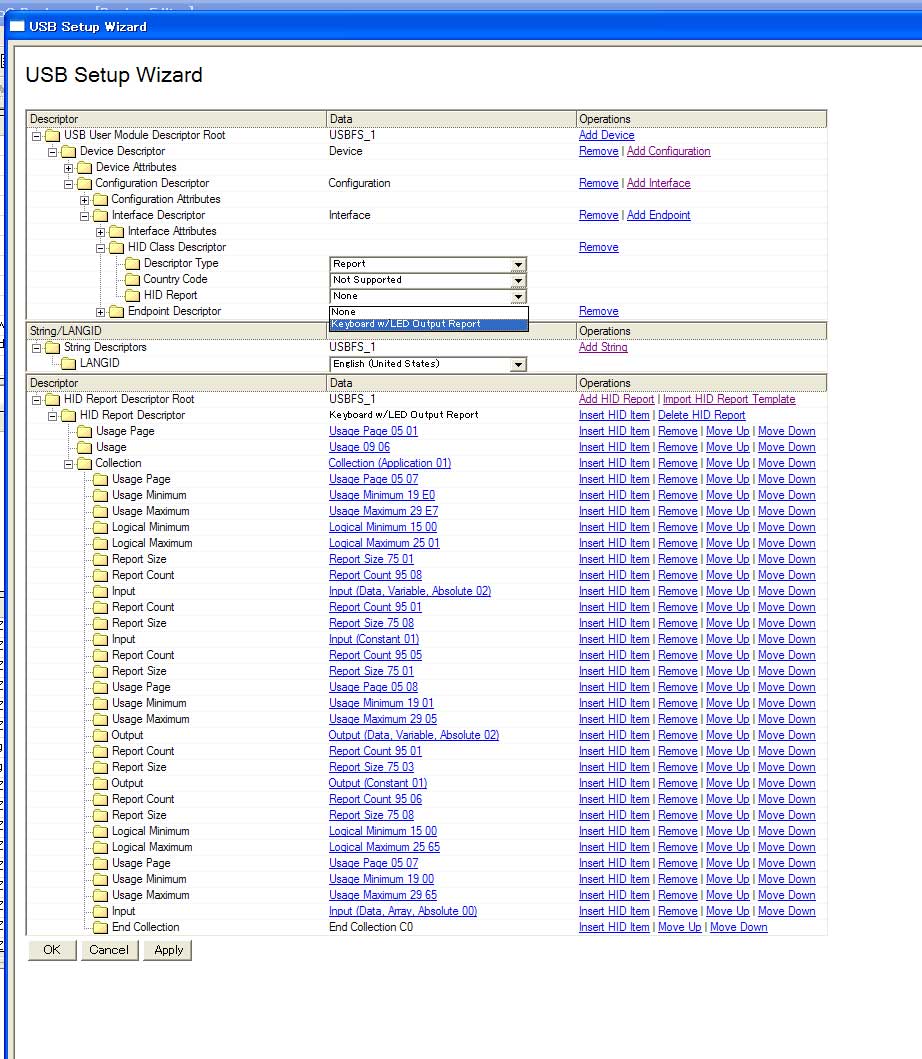Open Input (Data, Variable, Absolute 02) link
The width and height of the screenshot is (922, 1059).
(x=410, y=591)
